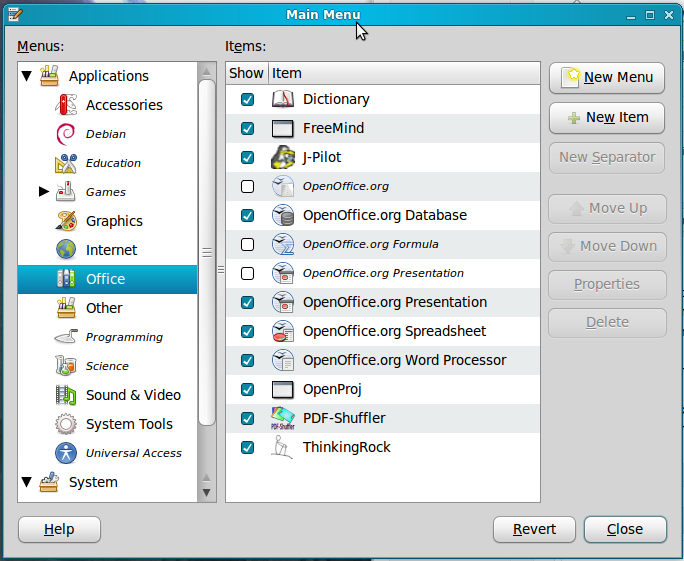Click the FreeMind window icon
This screenshot has width=684, height=561.
(283, 128)
